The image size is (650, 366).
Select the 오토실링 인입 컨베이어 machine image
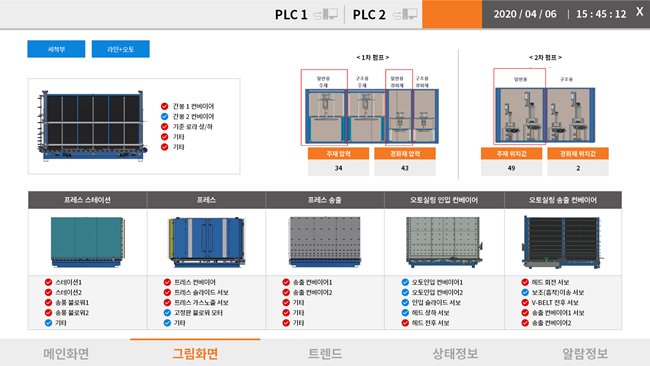coord(444,242)
